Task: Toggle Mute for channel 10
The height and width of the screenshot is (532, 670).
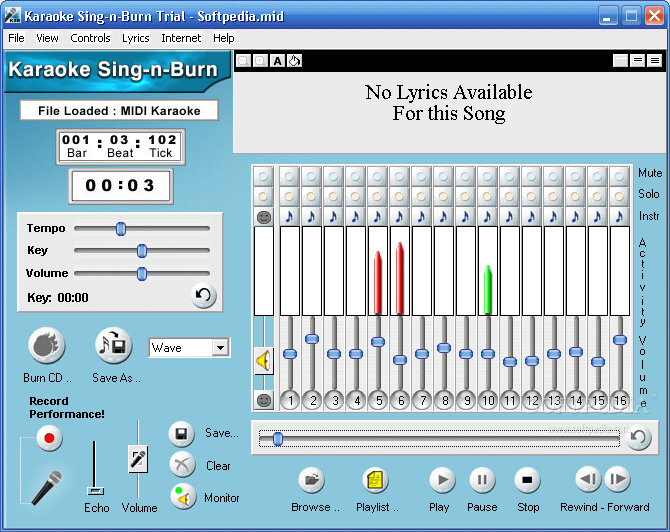Action: click(488, 176)
